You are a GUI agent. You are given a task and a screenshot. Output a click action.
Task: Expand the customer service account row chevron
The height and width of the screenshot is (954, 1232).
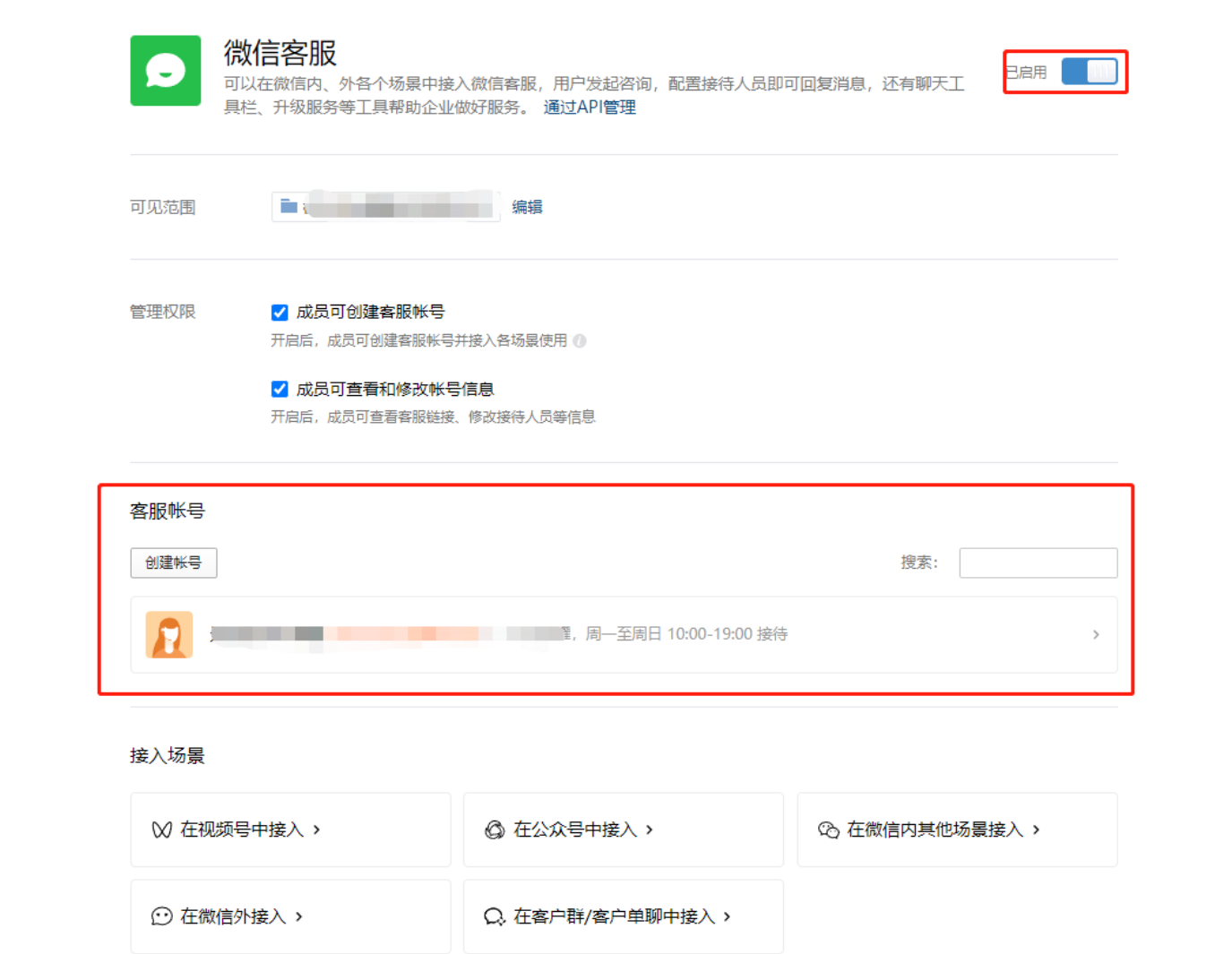pos(1095,634)
